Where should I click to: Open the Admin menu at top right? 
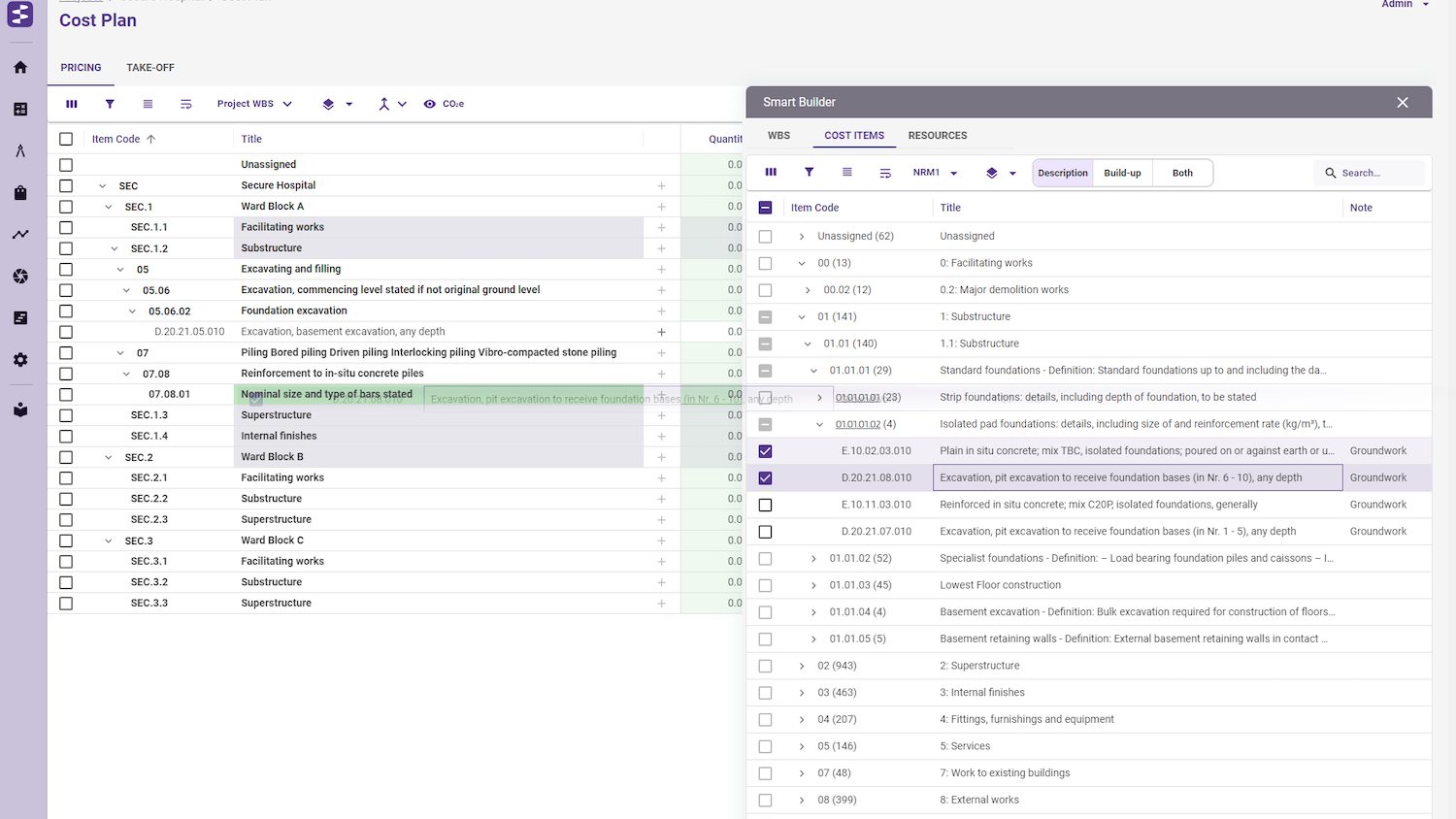(1398, 5)
